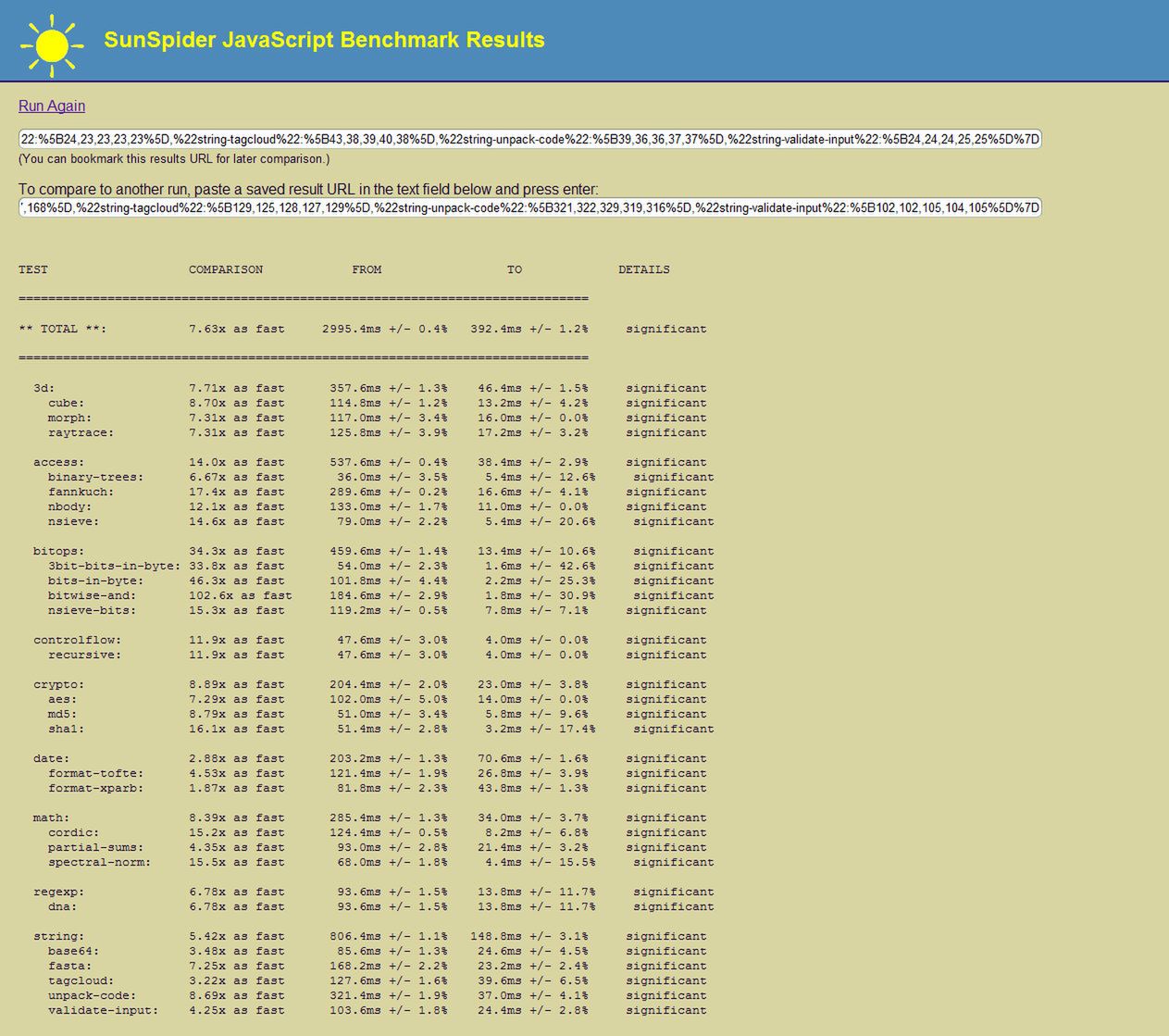The height and width of the screenshot is (1036, 1169).
Task: Click the 'math:' category label
Action: 52,818
